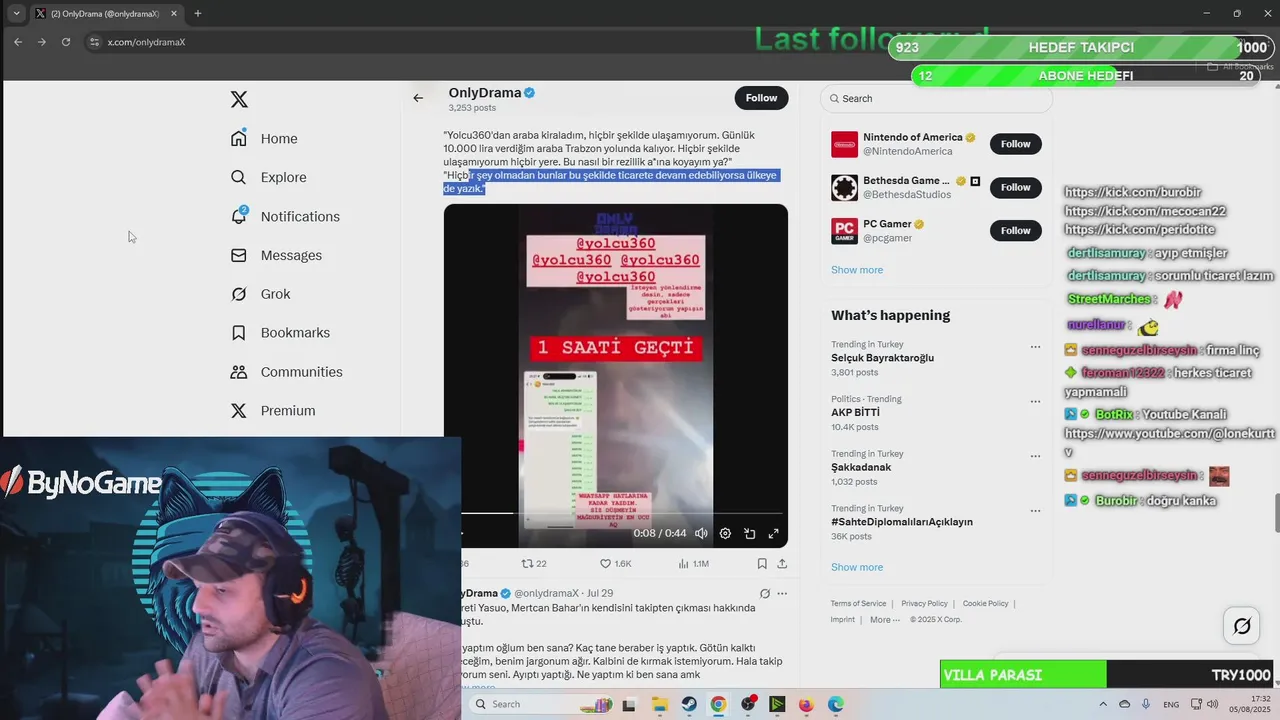
Task: Click the X logo in sidebar
Action: tap(239, 99)
